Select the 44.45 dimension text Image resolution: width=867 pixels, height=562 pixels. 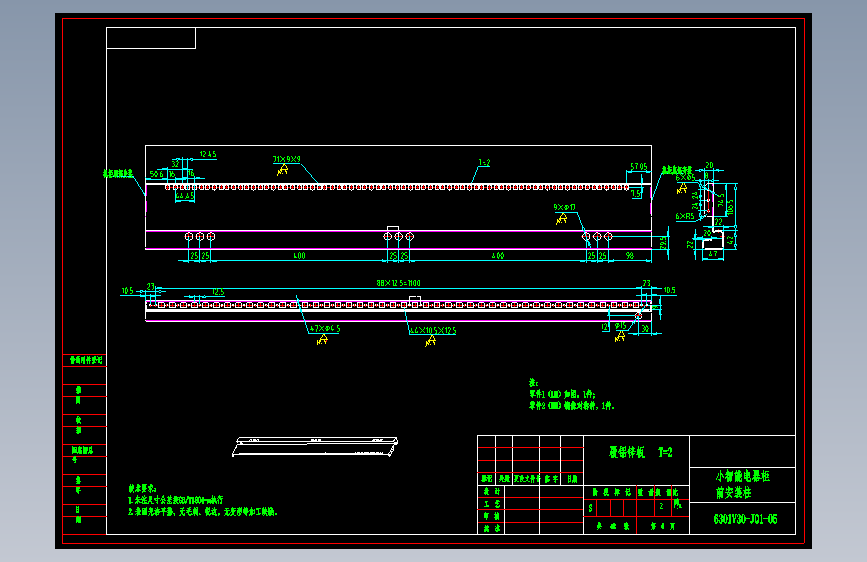pos(185,196)
